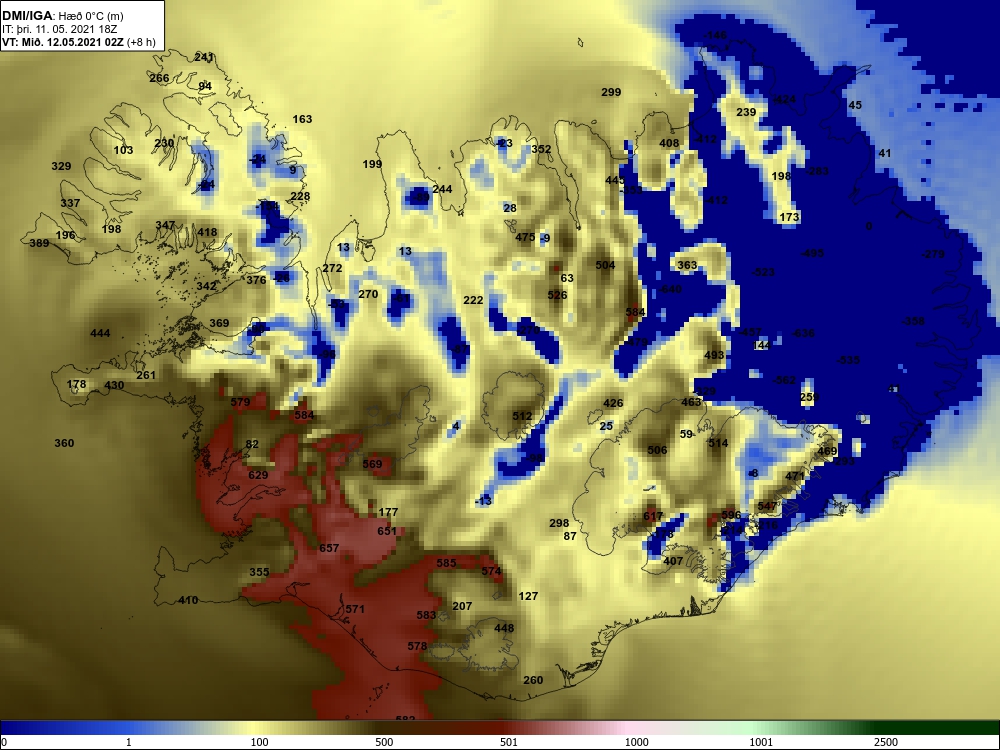The width and height of the screenshot is (1000, 750).
Task: Click the map value '617'
Action: click(653, 517)
